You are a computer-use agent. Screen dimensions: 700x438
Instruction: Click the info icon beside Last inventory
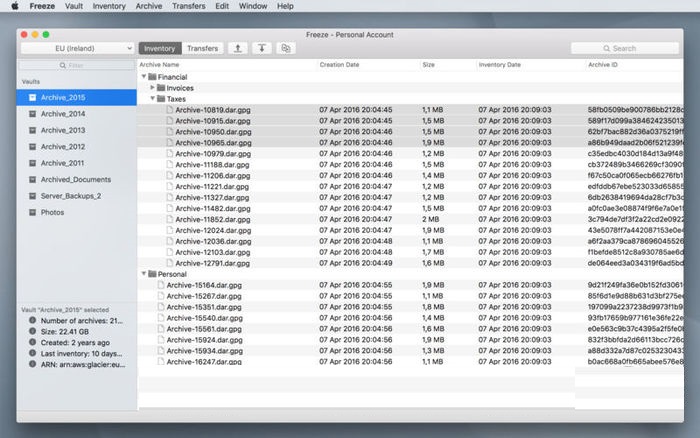tap(32, 353)
